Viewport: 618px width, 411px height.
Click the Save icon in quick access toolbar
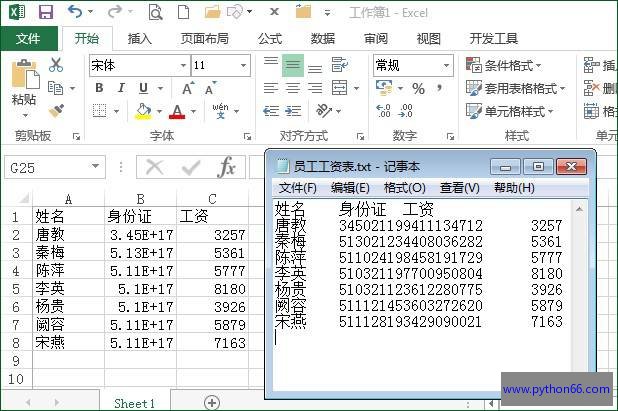[46, 12]
